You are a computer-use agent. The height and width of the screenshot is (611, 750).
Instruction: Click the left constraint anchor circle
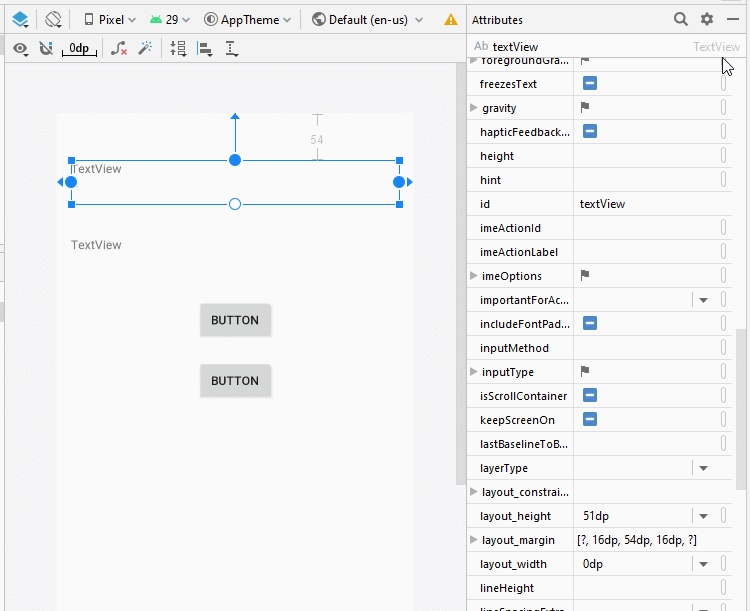point(71,182)
